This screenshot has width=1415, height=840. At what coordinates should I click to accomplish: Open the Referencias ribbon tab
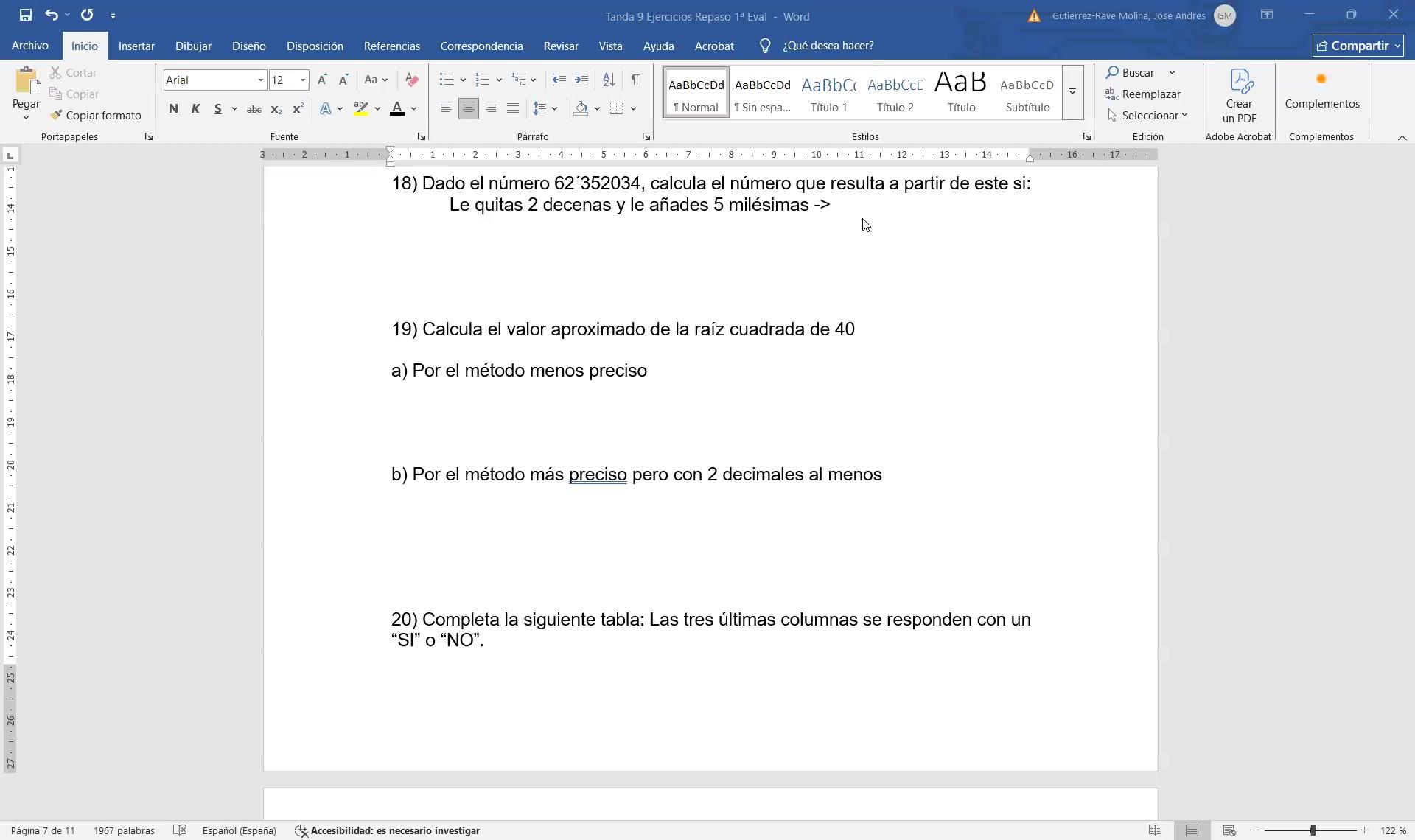point(391,46)
